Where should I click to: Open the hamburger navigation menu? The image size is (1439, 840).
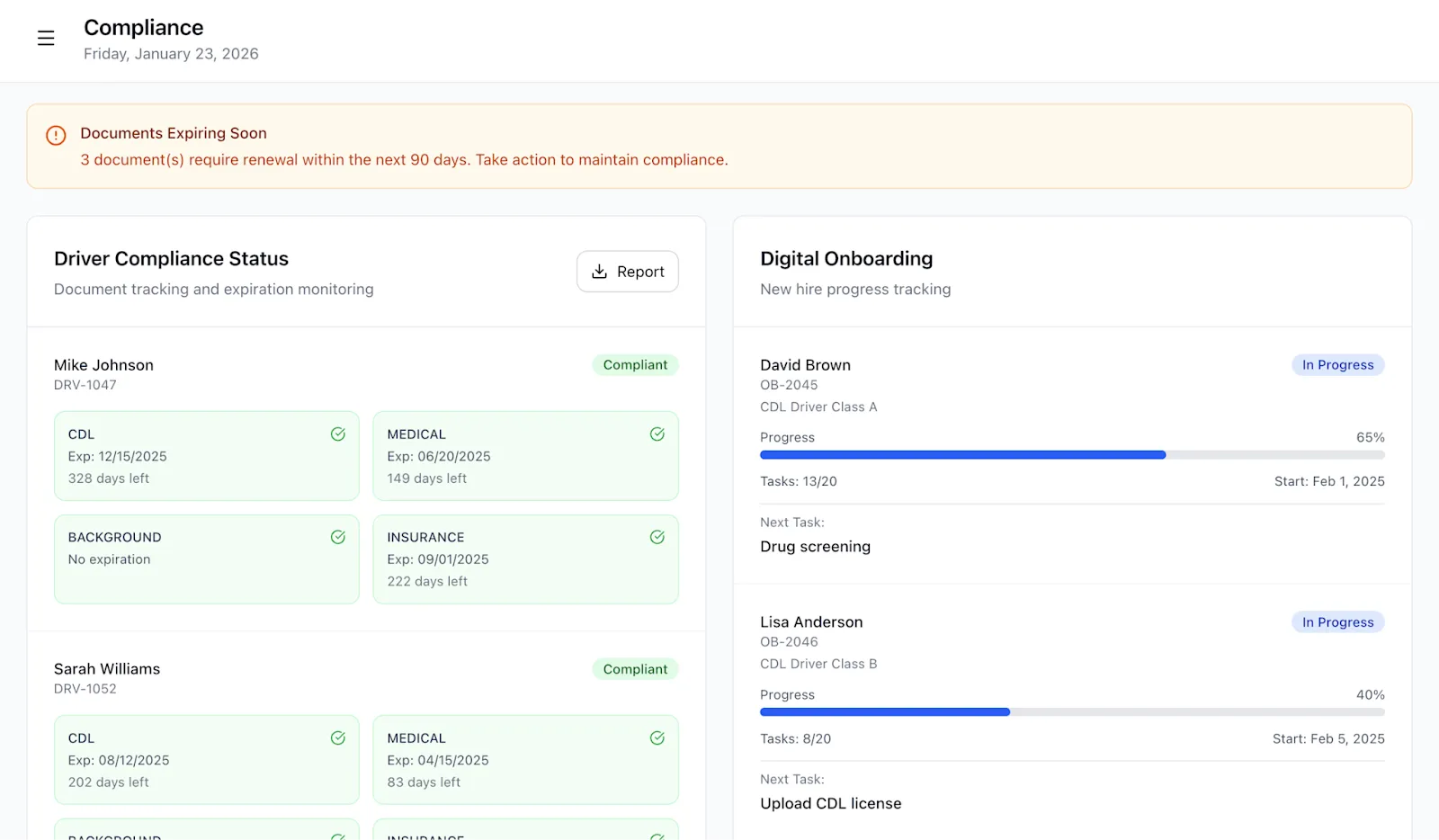point(46,38)
